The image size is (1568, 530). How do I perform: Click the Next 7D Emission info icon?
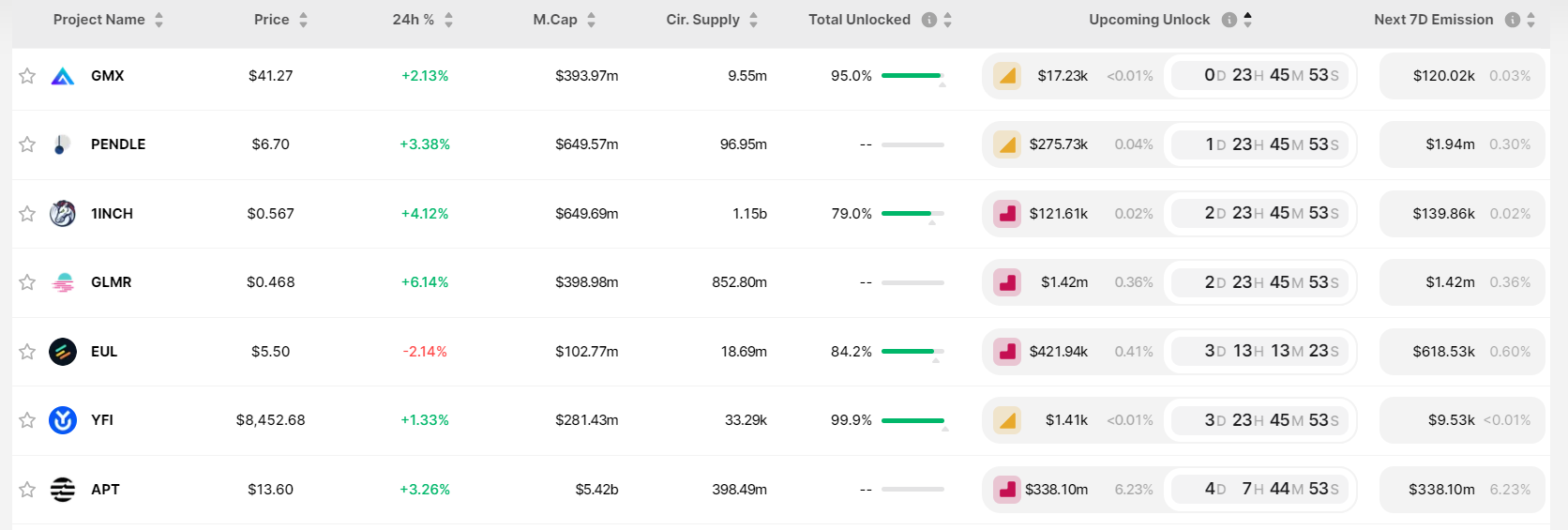[x=1513, y=20]
